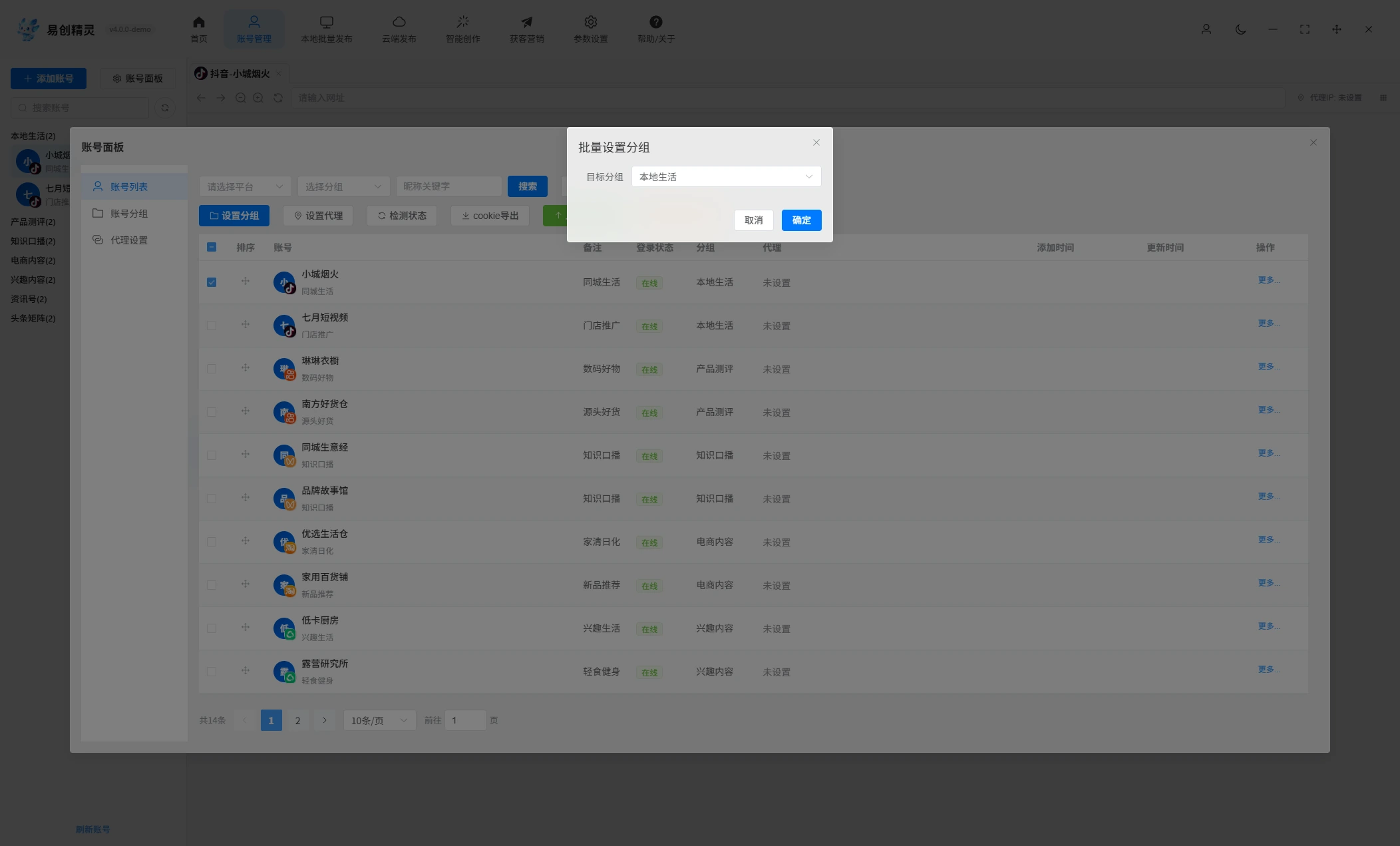Open 智能创作 sparkle icon
The height and width of the screenshot is (846, 1400).
point(462,22)
